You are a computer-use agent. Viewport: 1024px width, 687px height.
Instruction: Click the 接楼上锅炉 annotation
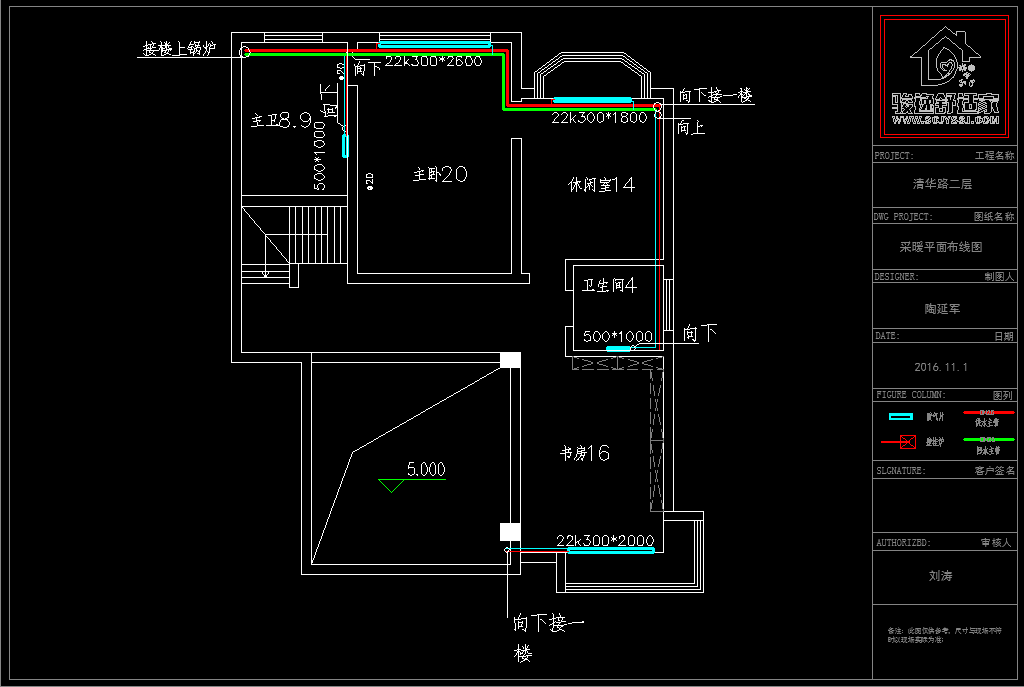point(179,48)
